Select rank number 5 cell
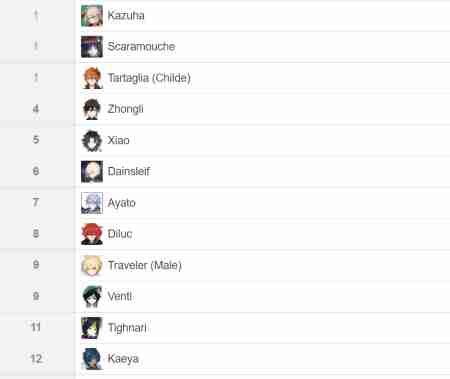This screenshot has width=450, height=379. 37,140
